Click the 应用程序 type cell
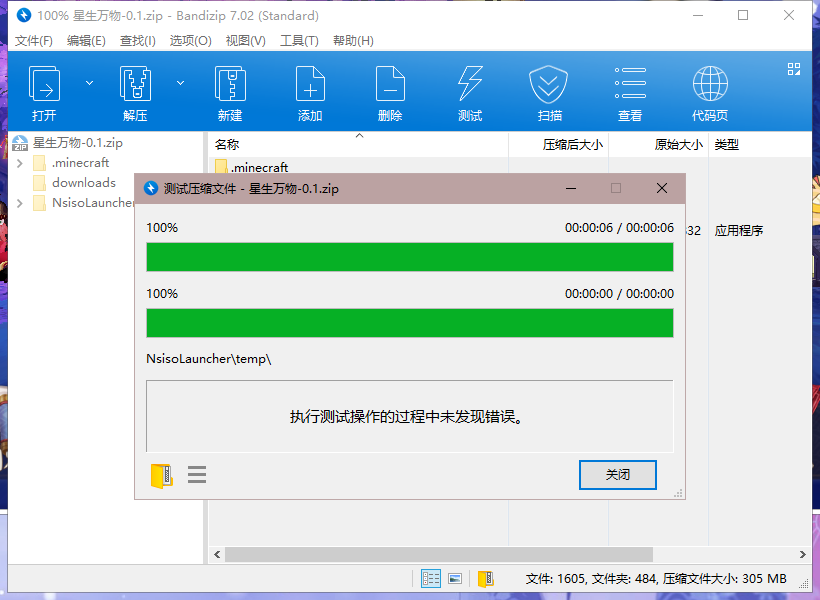820x600 pixels. tap(739, 231)
